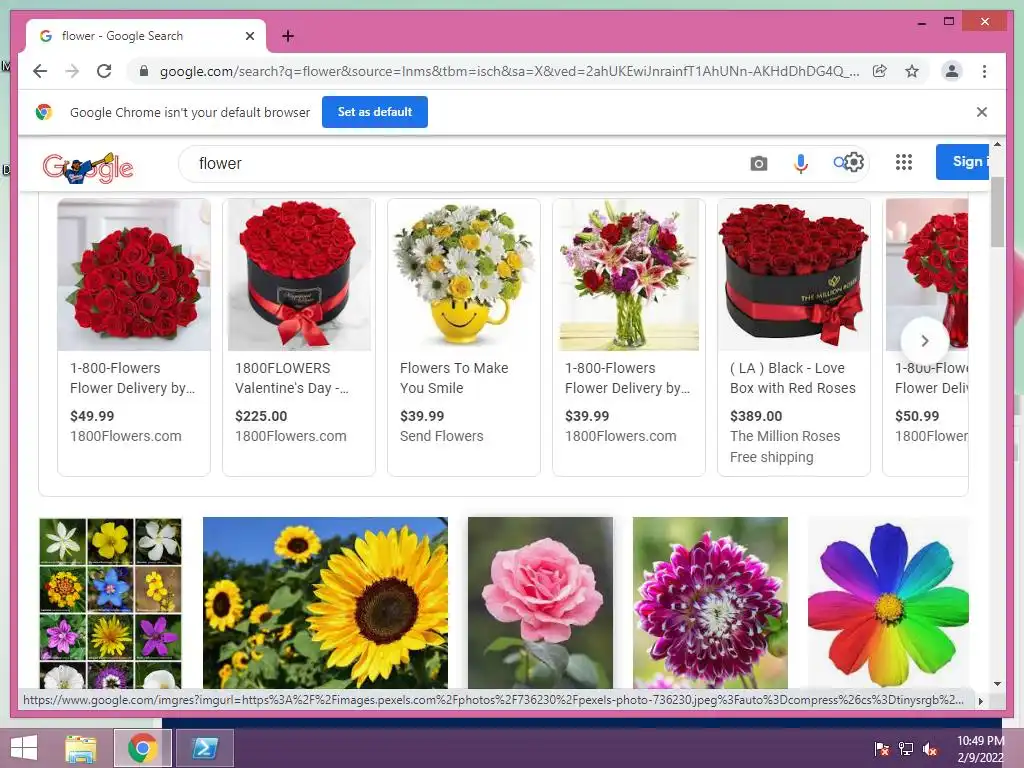Open Flowers To Make You Smile link

[454, 377]
